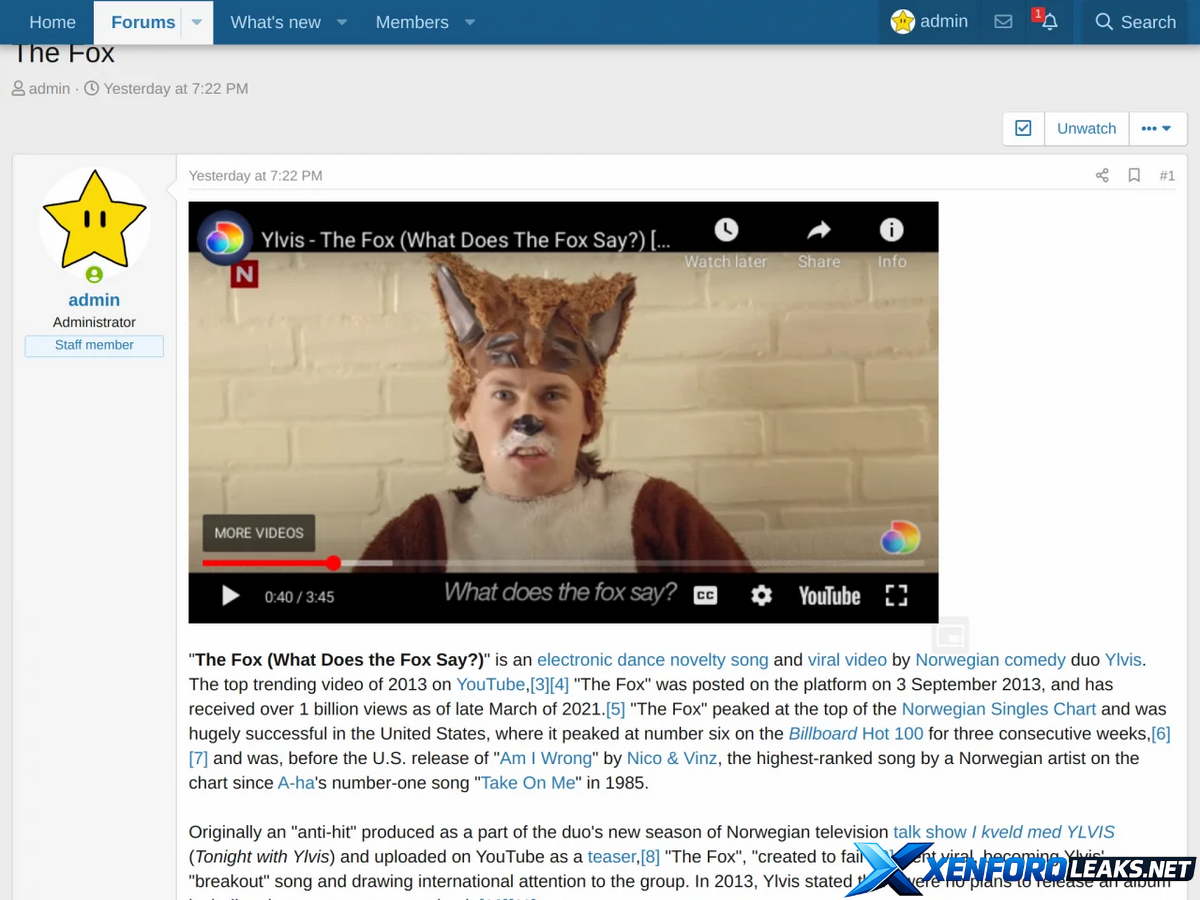
Task: Open the Members navigation tab
Action: [x=412, y=22]
